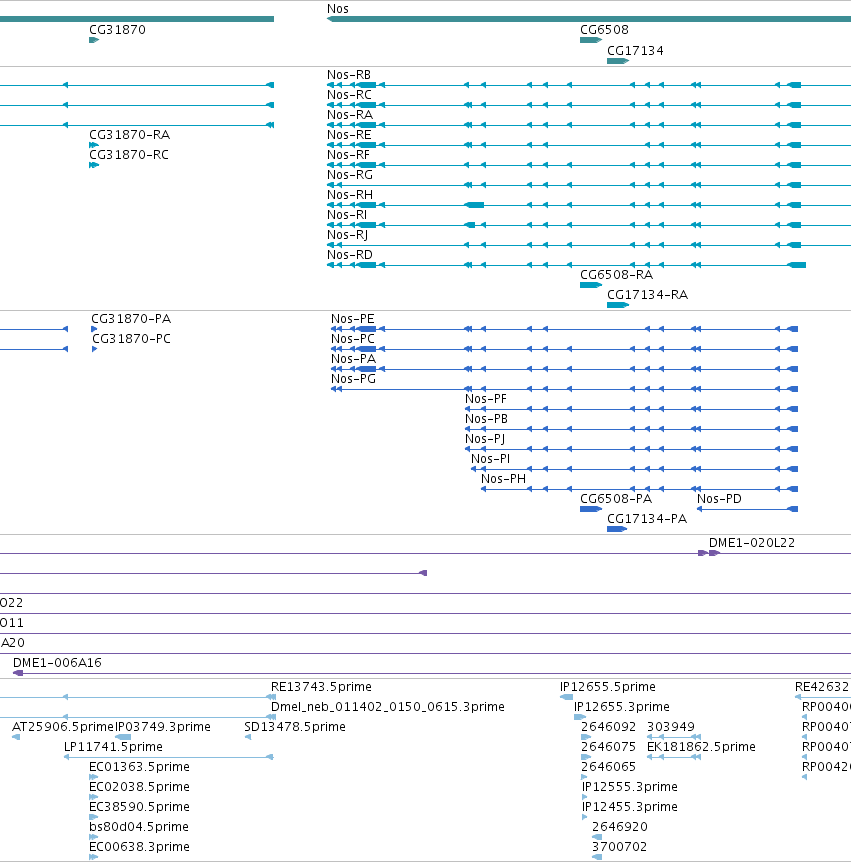851x862 pixels.
Task: Click the CG17134 gene label
Action: [x=635, y=51]
